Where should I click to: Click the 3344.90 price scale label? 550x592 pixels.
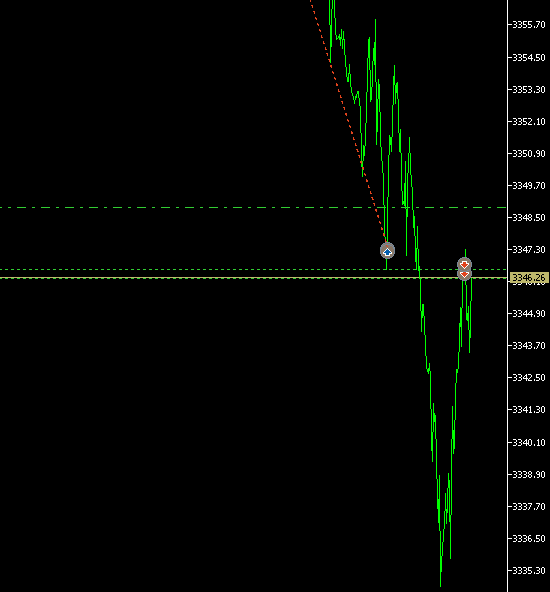click(x=528, y=314)
